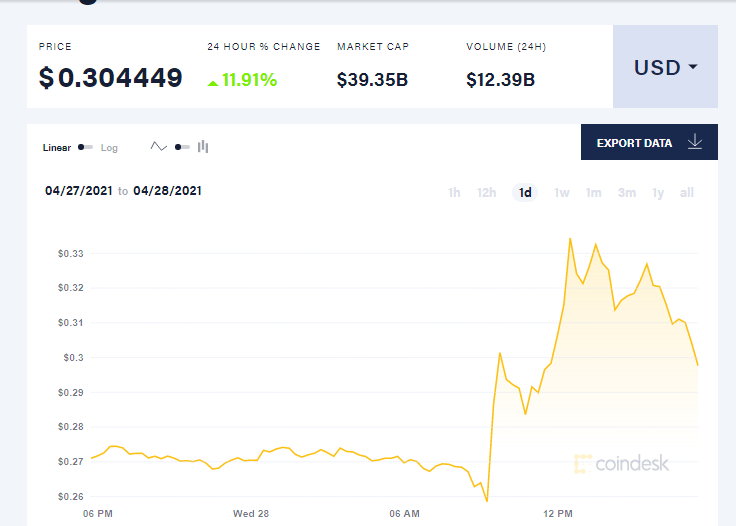Show the 3m time range
This screenshot has width=736, height=526.
tap(626, 192)
